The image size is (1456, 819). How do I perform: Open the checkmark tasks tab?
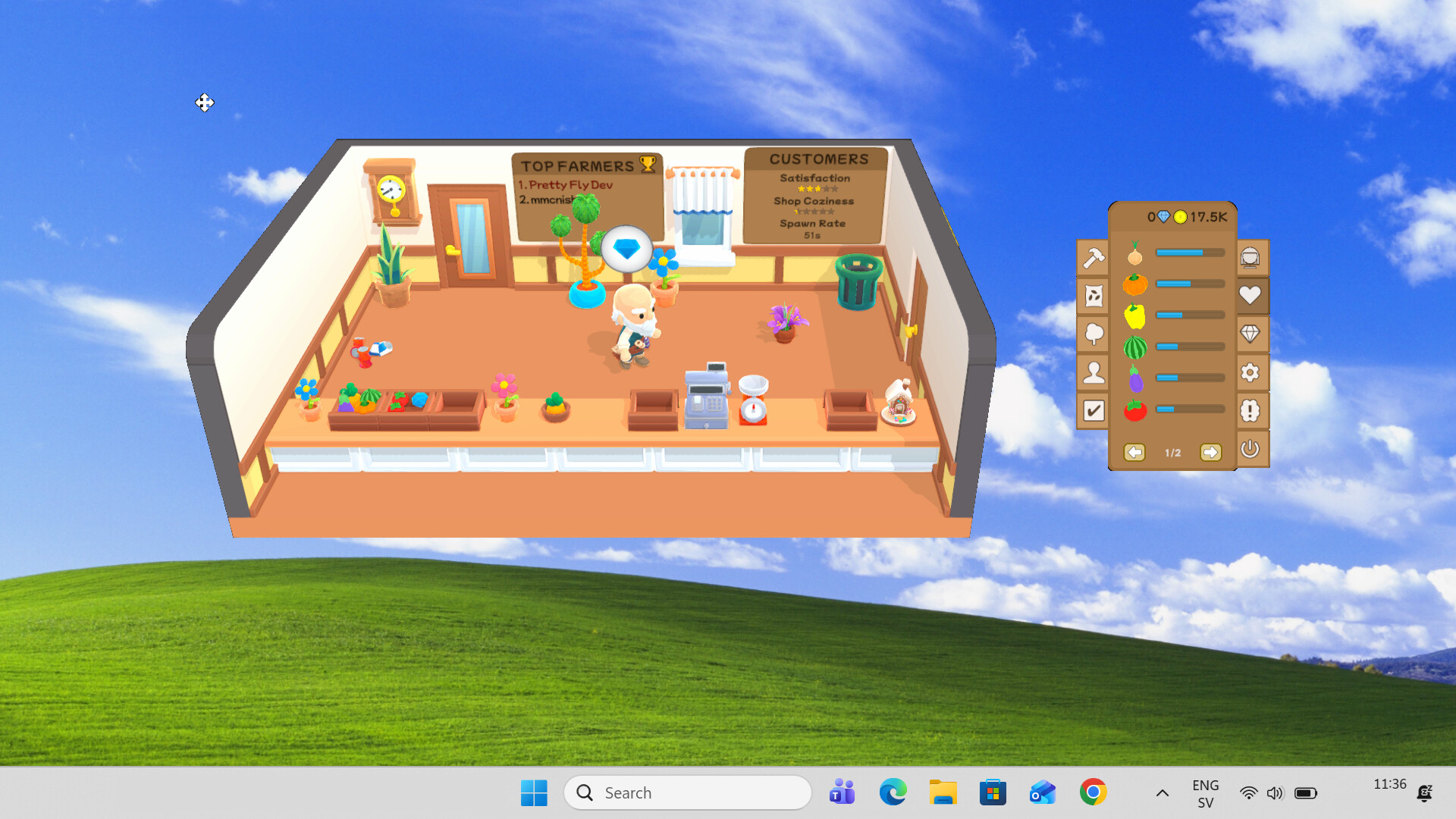(x=1093, y=411)
